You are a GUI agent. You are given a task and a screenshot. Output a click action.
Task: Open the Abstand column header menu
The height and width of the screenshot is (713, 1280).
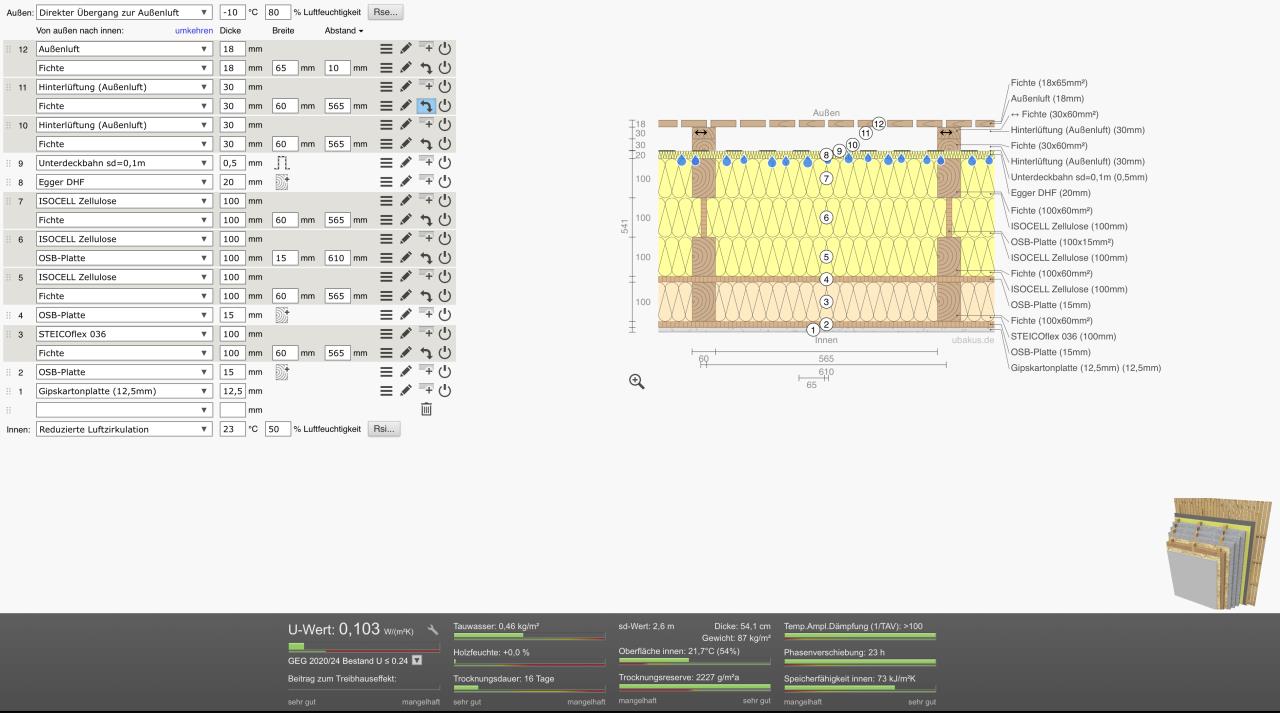[x=344, y=31]
